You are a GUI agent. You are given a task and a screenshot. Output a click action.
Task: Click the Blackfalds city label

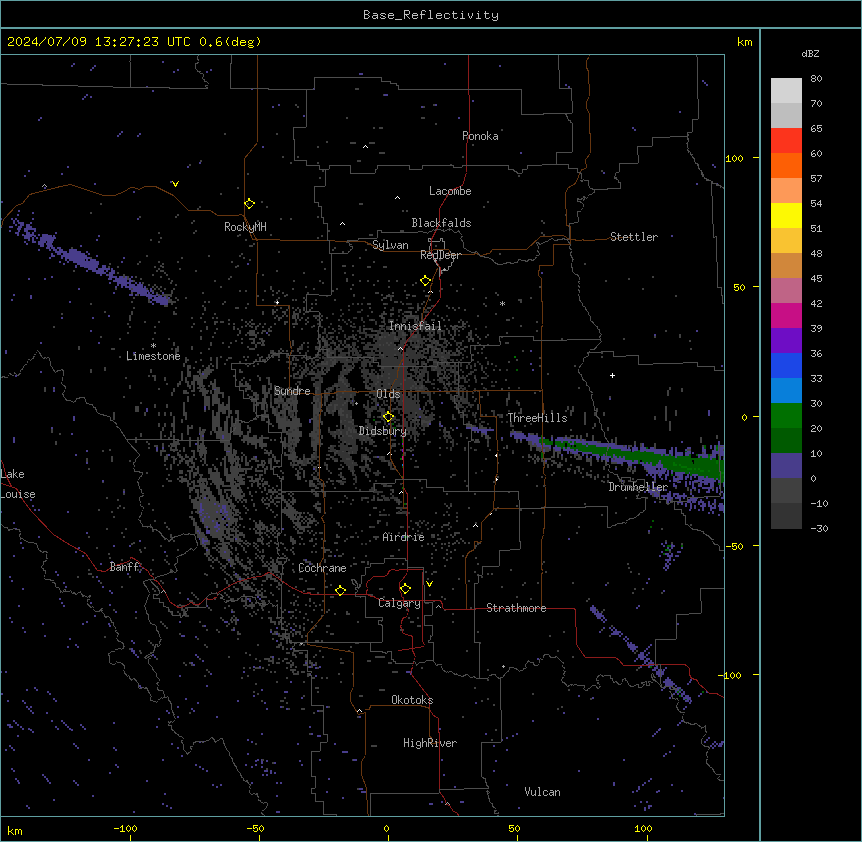point(441,223)
